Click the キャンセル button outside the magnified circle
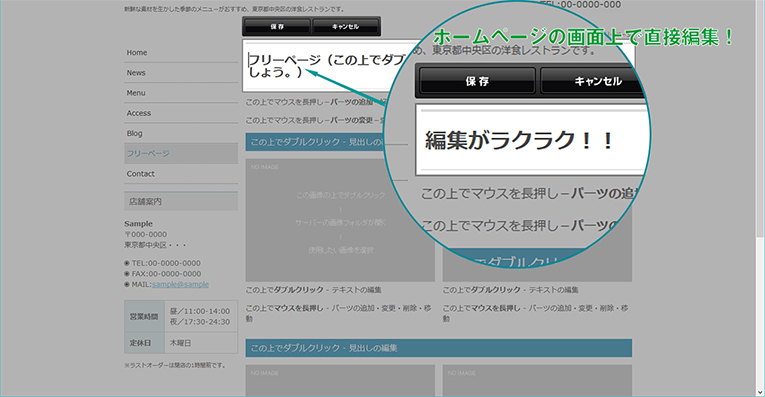The image size is (765, 397). (x=345, y=26)
